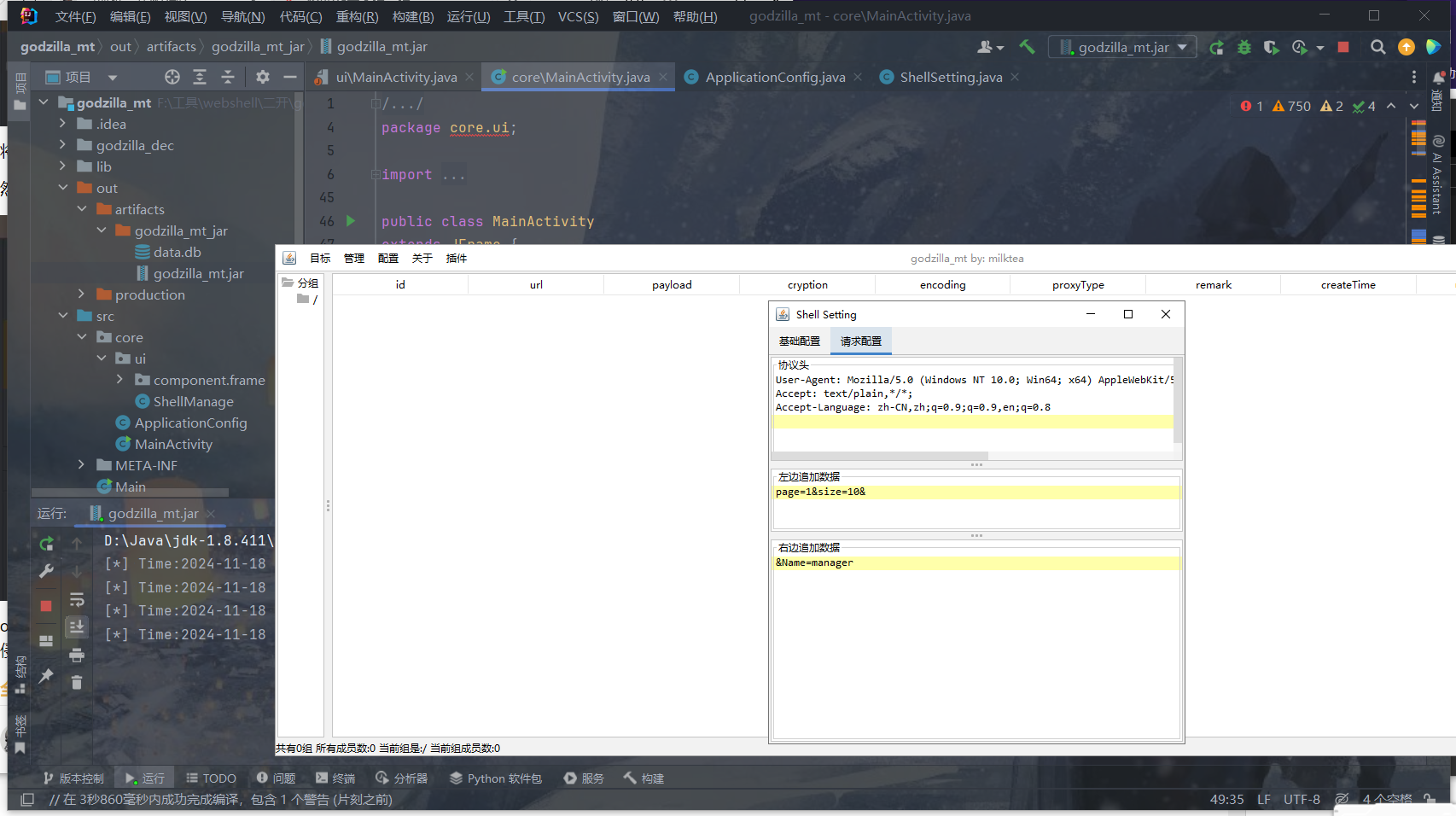Image resolution: width=1456 pixels, height=816 pixels.
Task: Jump to next highlighted error arrow
Action: pyautogui.click(x=1414, y=106)
